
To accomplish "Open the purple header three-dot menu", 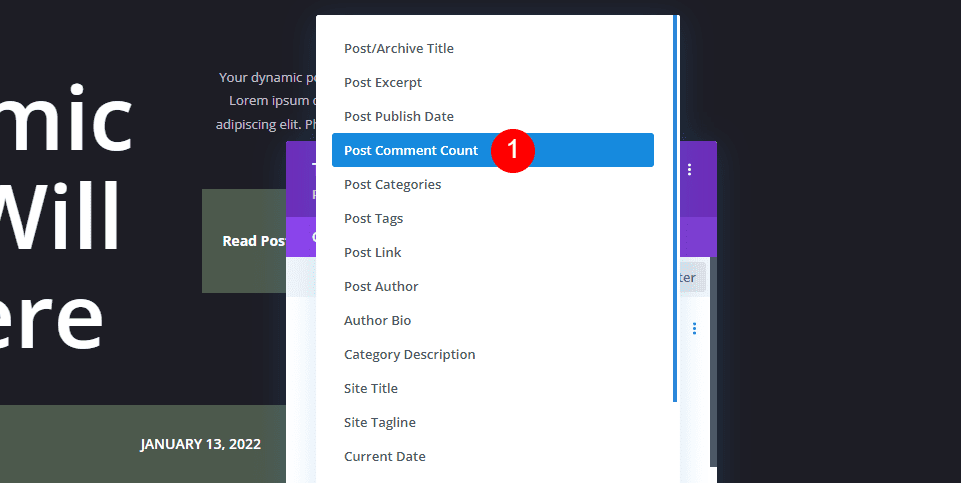I will 690,170.
